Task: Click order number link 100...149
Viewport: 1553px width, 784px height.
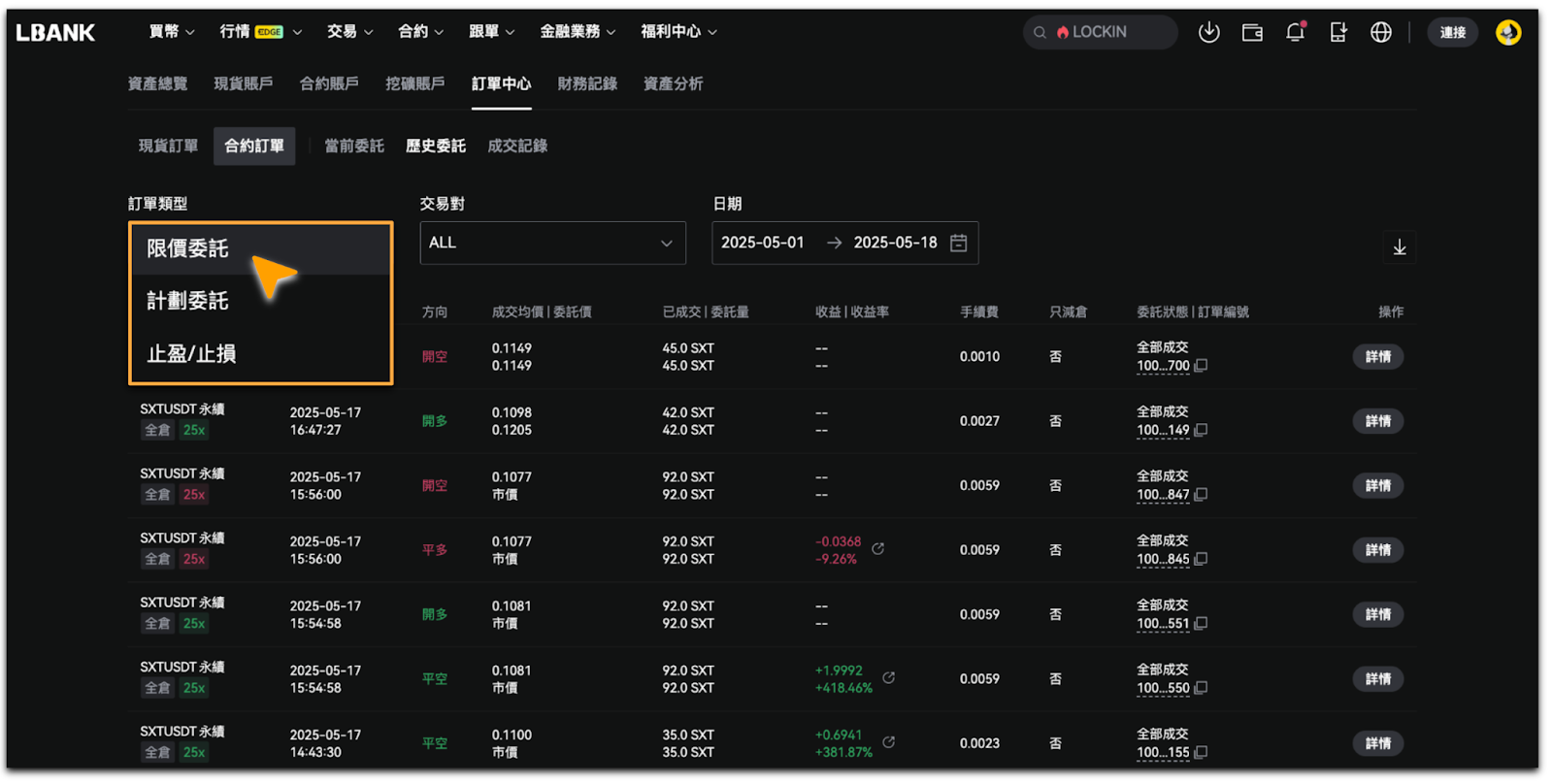Action: 1163,431
